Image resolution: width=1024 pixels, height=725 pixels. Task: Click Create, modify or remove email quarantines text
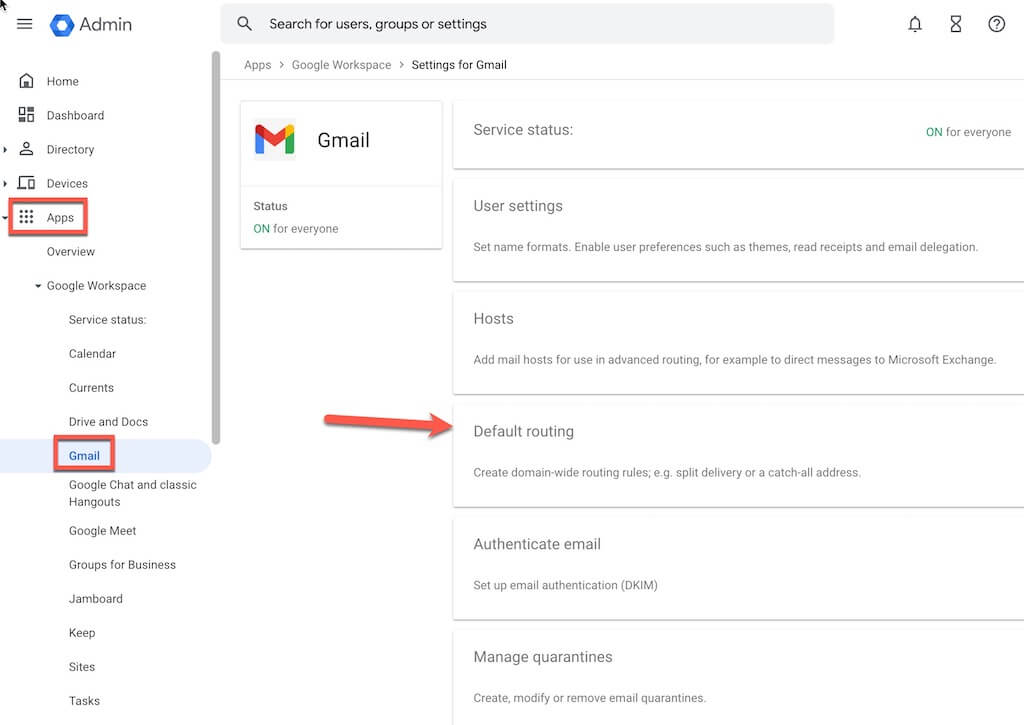(x=590, y=698)
